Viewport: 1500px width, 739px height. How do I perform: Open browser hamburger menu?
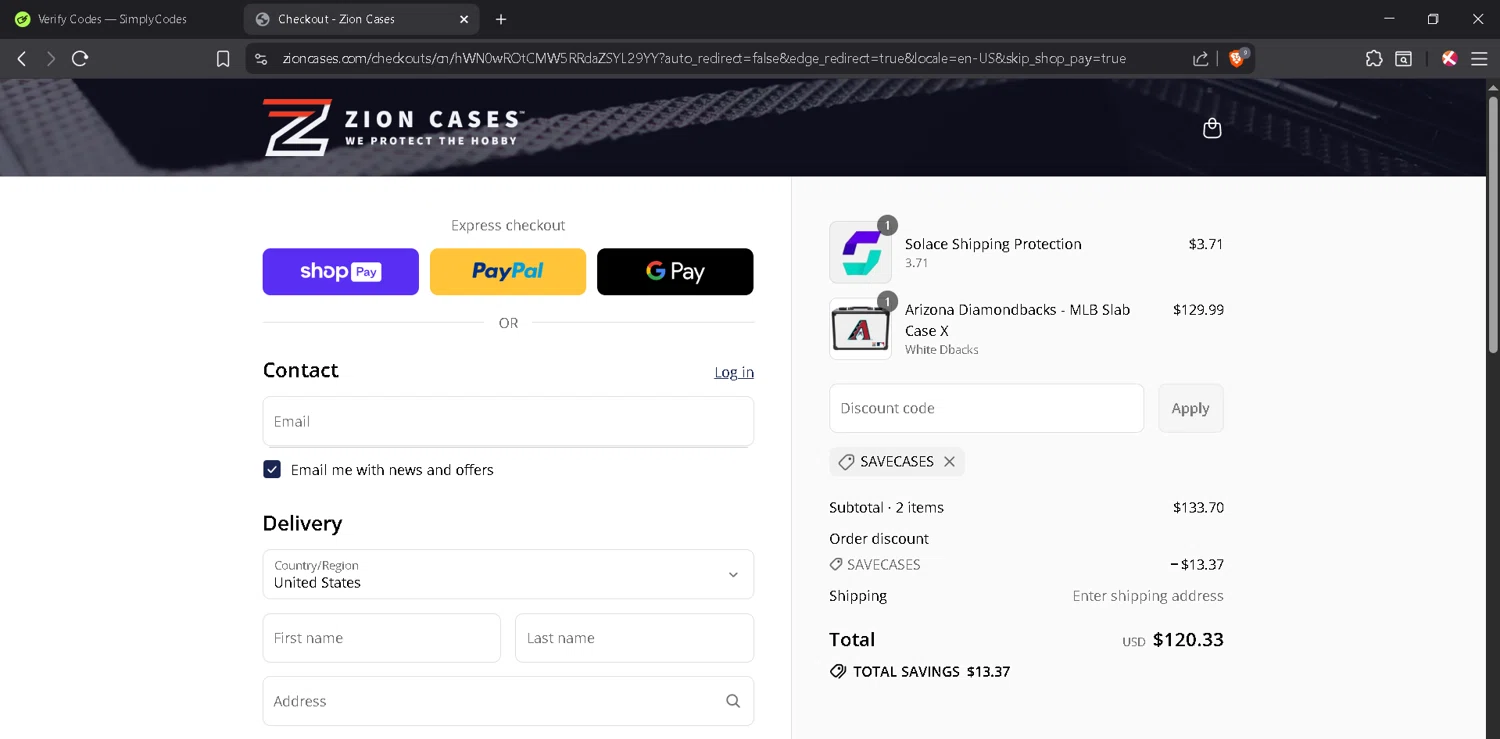pyautogui.click(x=1479, y=59)
